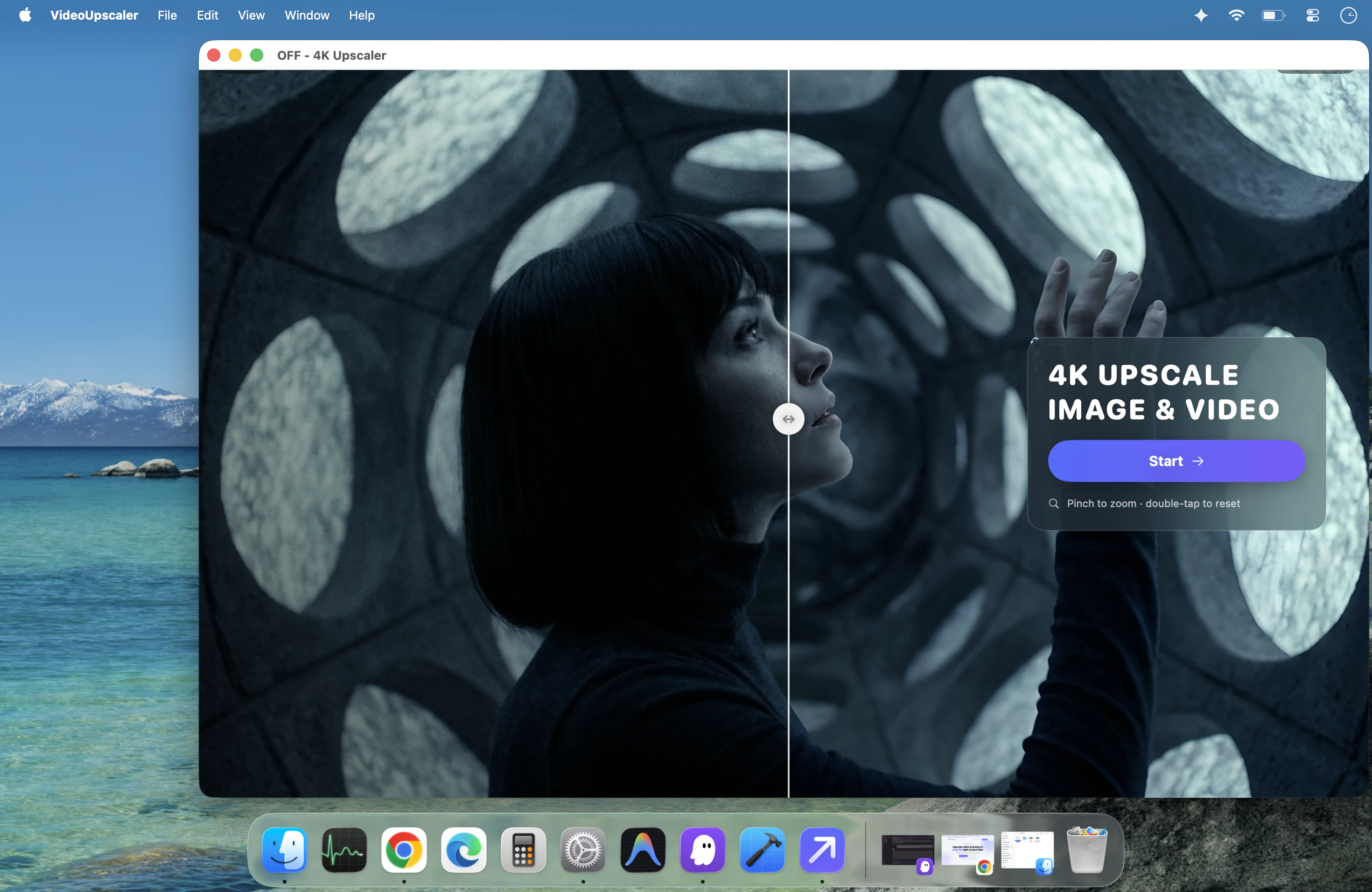Image resolution: width=1372 pixels, height=892 pixels.
Task: Open the purple ghost app in Dock
Action: pyautogui.click(x=703, y=850)
